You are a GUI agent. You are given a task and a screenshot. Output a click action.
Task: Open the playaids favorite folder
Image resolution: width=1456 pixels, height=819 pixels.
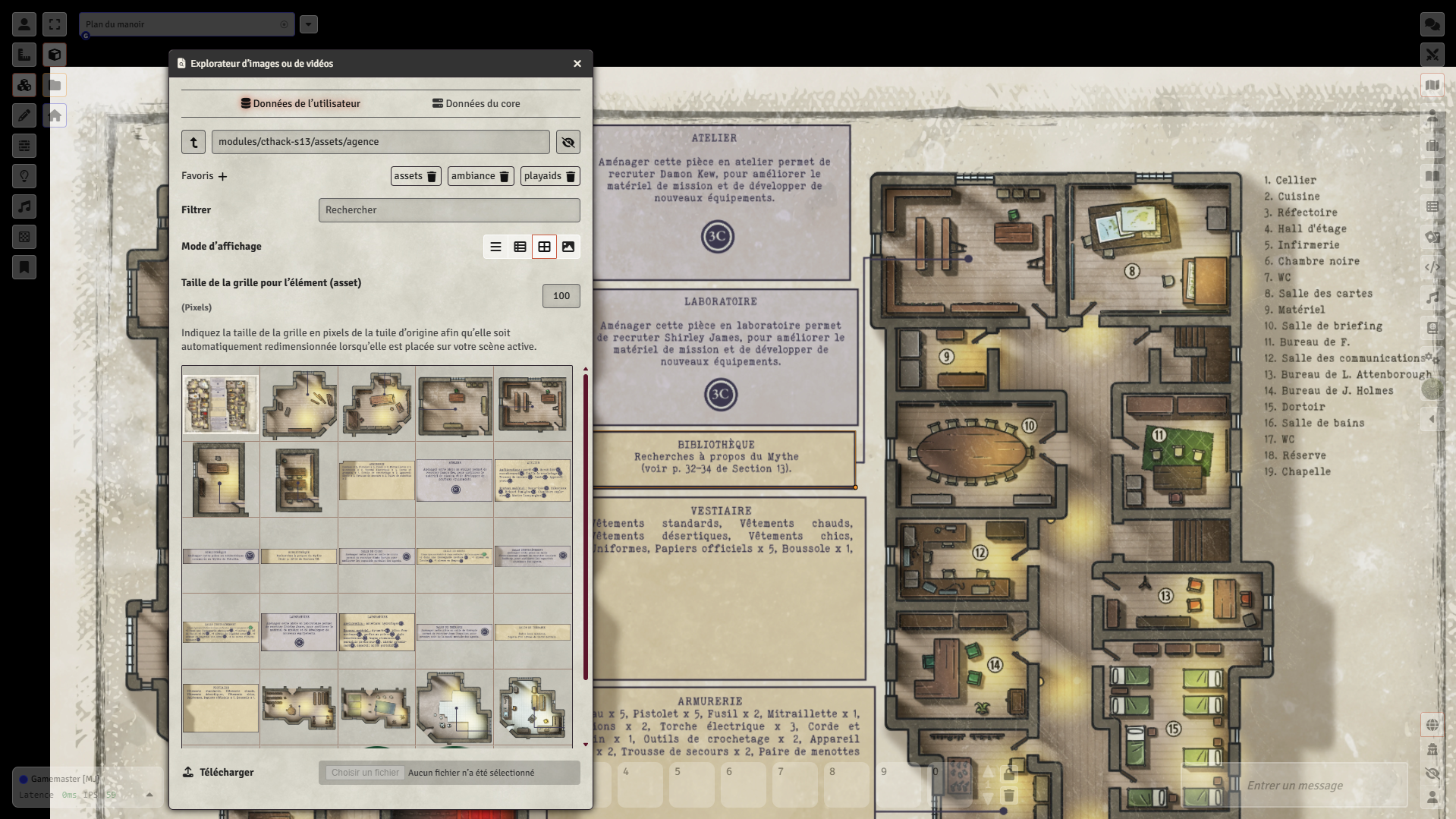pos(542,176)
